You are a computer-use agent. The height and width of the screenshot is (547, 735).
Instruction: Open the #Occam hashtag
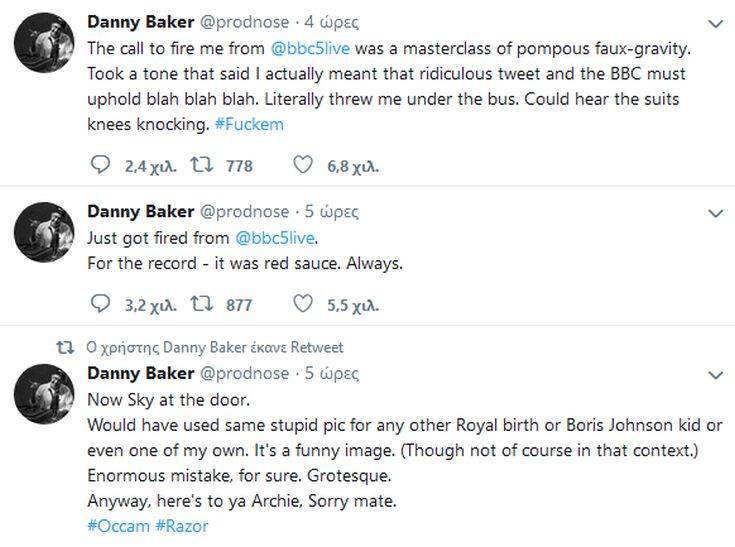118,525
